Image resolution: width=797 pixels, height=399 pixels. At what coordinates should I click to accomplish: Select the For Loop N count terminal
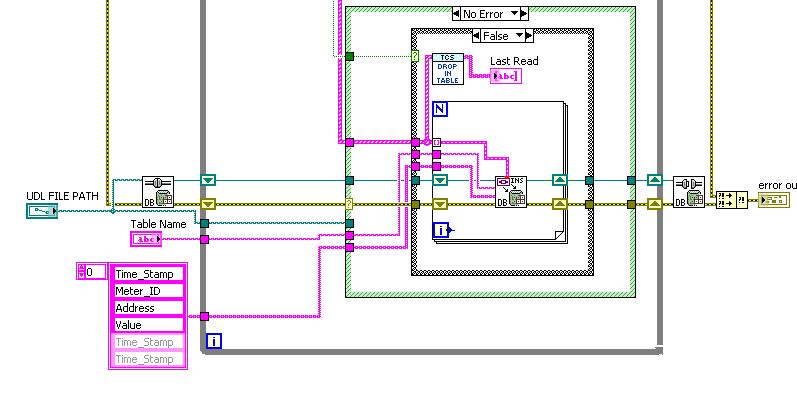coord(440,109)
